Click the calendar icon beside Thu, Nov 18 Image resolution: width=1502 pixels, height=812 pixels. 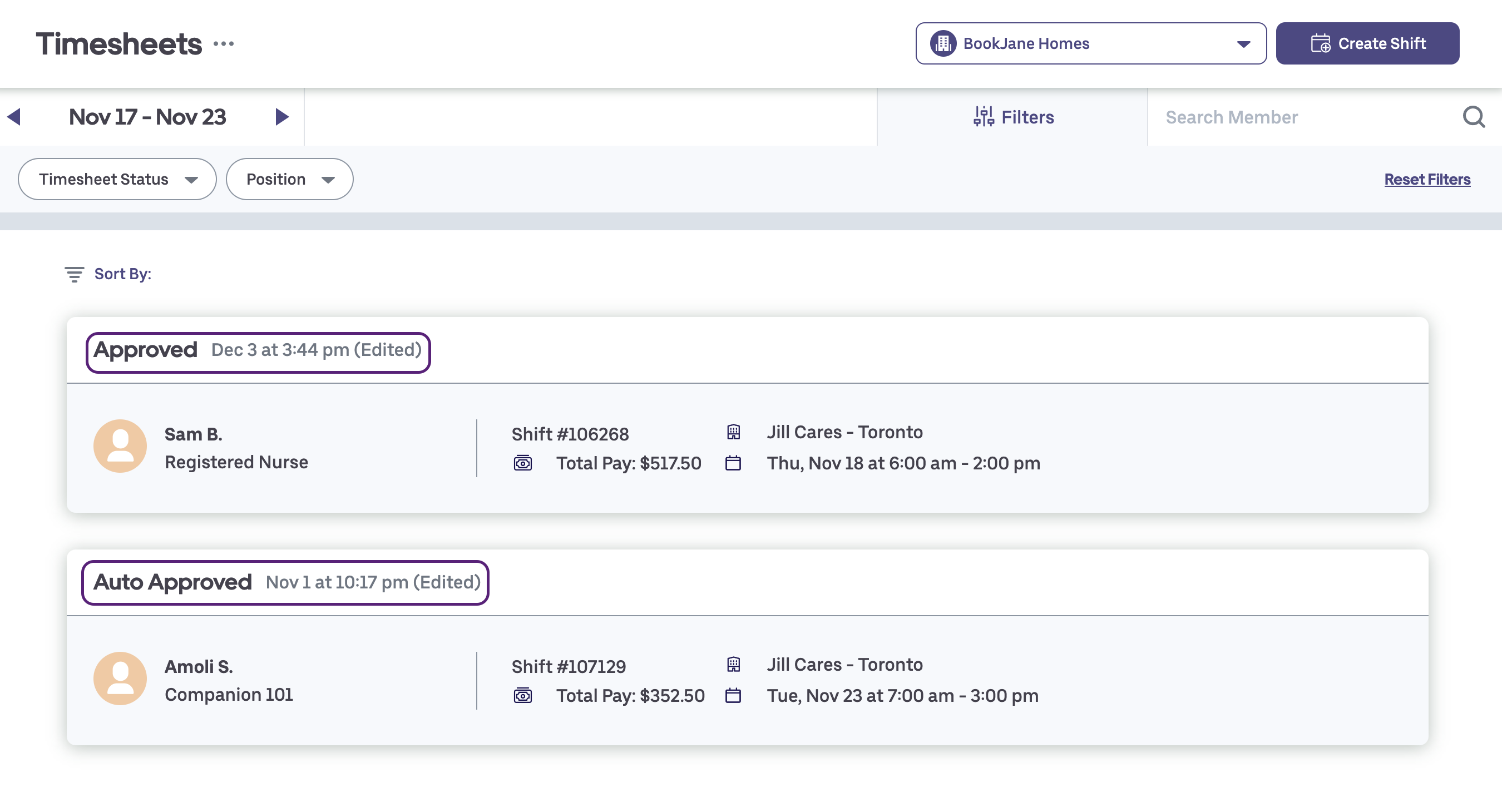click(733, 463)
